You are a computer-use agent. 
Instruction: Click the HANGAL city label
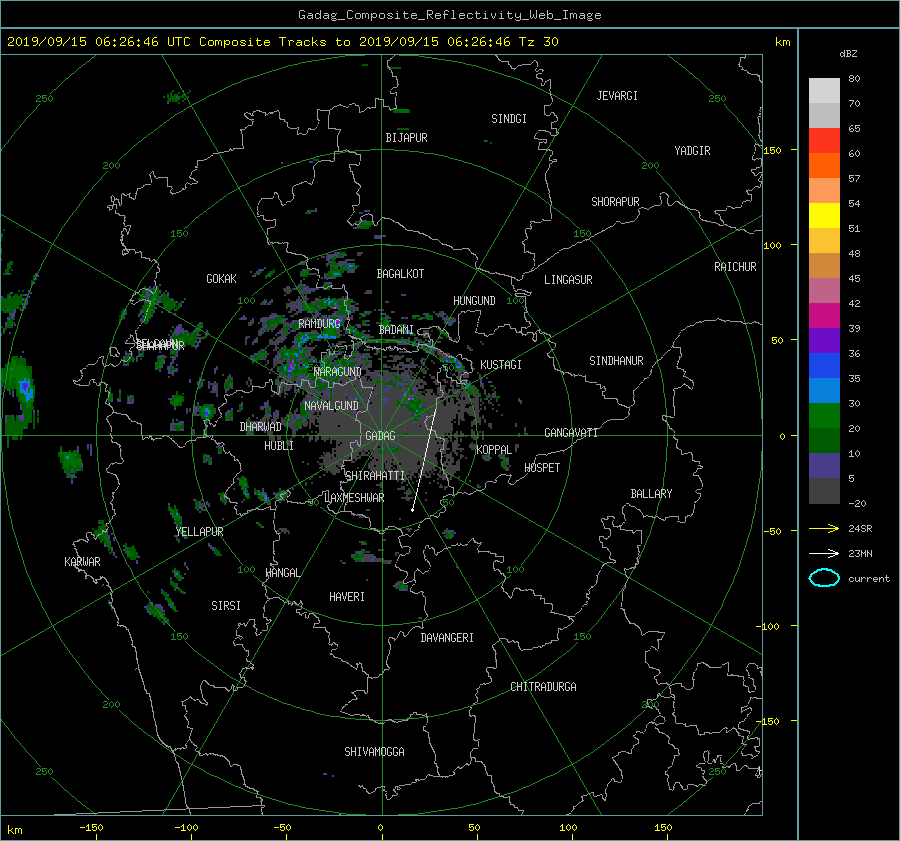[x=282, y=573]
